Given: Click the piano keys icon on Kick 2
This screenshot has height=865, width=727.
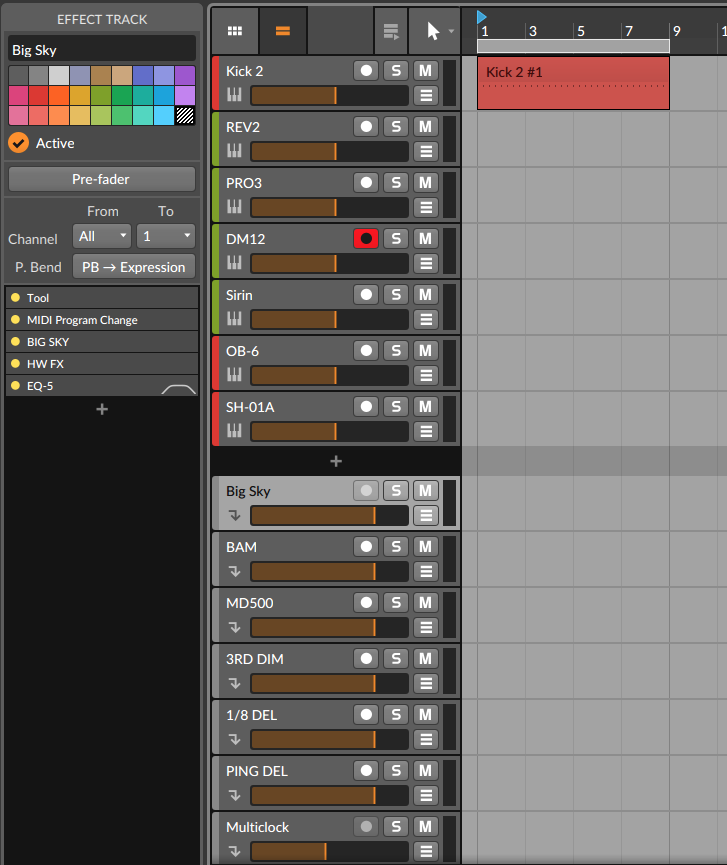Looking at the screenshot, I should click(x=234, y=95).
